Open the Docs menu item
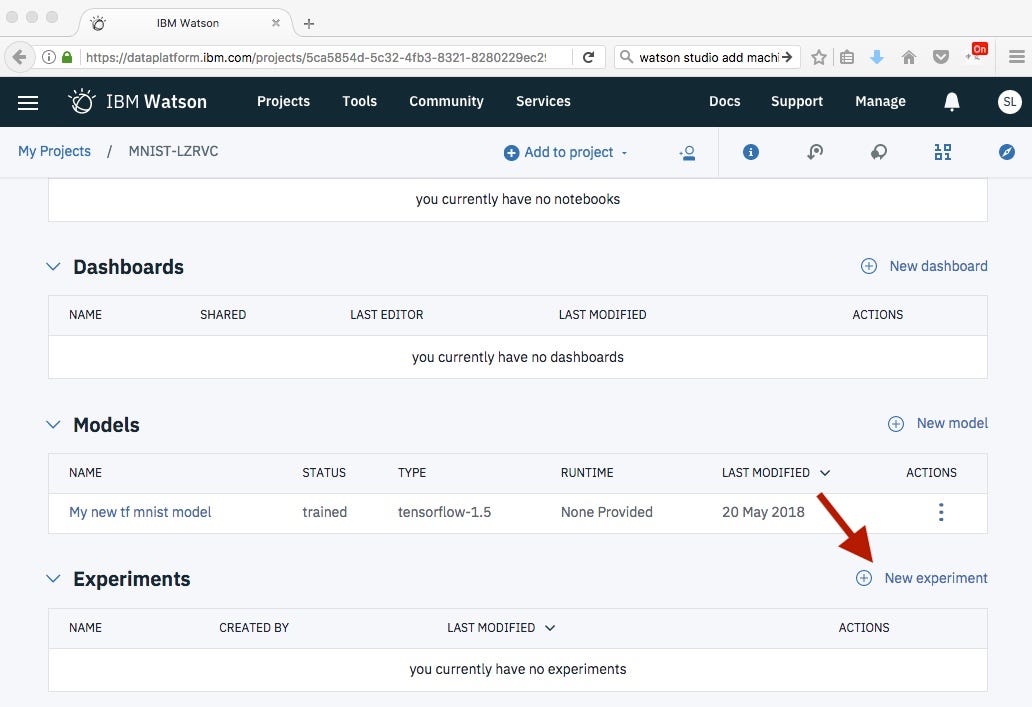This screenshot has width=1032, height=707. tap(724, 101)
